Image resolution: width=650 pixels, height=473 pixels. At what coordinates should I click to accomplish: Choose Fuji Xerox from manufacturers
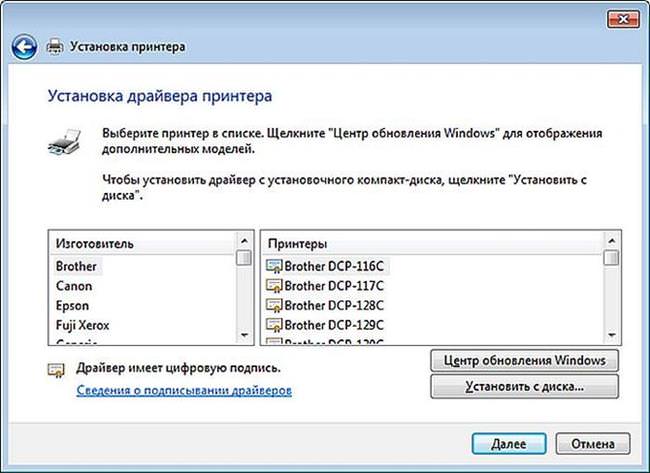click(82, 325)
